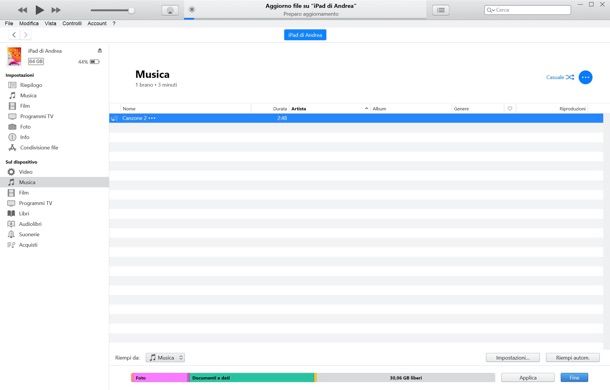Image resolution: width=610 pixels, height=390 pixels.
Task: Click the 30,06 GB liberi storage segment
Action: point(406,378)
